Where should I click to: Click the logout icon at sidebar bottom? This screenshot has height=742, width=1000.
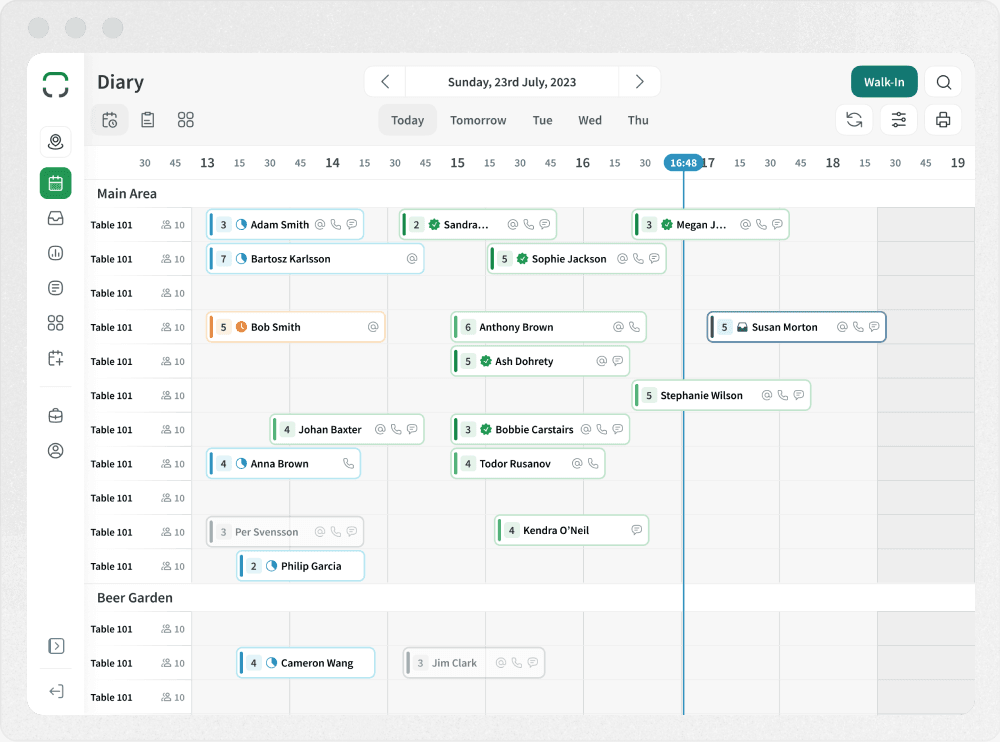coord(56,691)
